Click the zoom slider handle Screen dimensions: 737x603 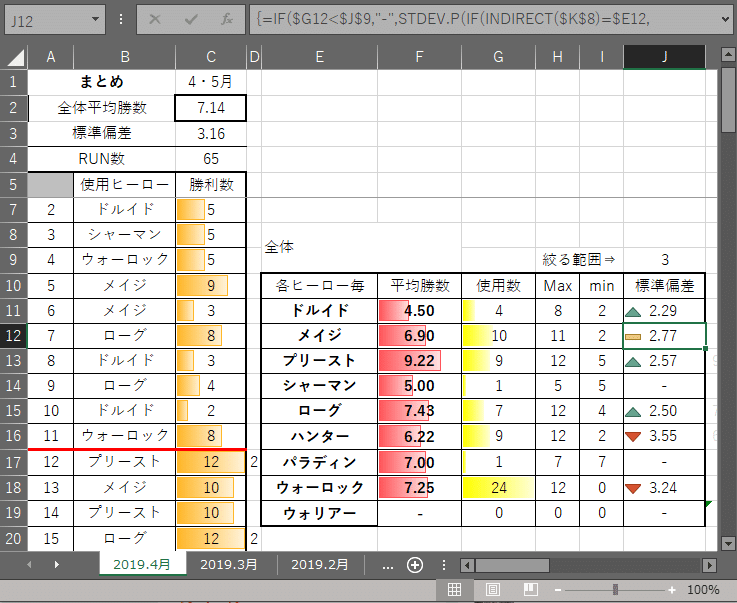point(615,589)
